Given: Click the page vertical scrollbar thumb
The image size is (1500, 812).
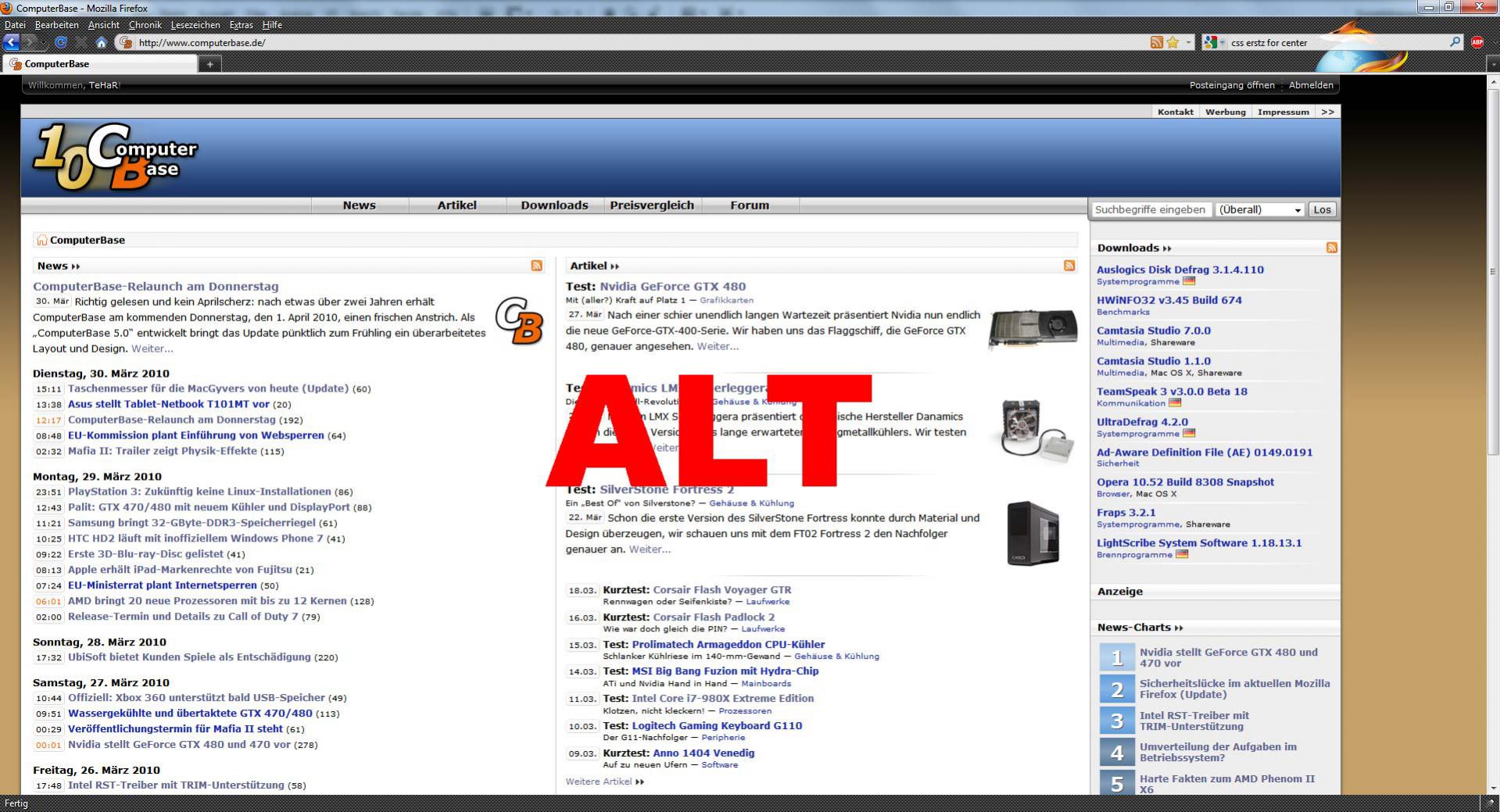Looking at the screenshot, I should (x=1492, y=272).
